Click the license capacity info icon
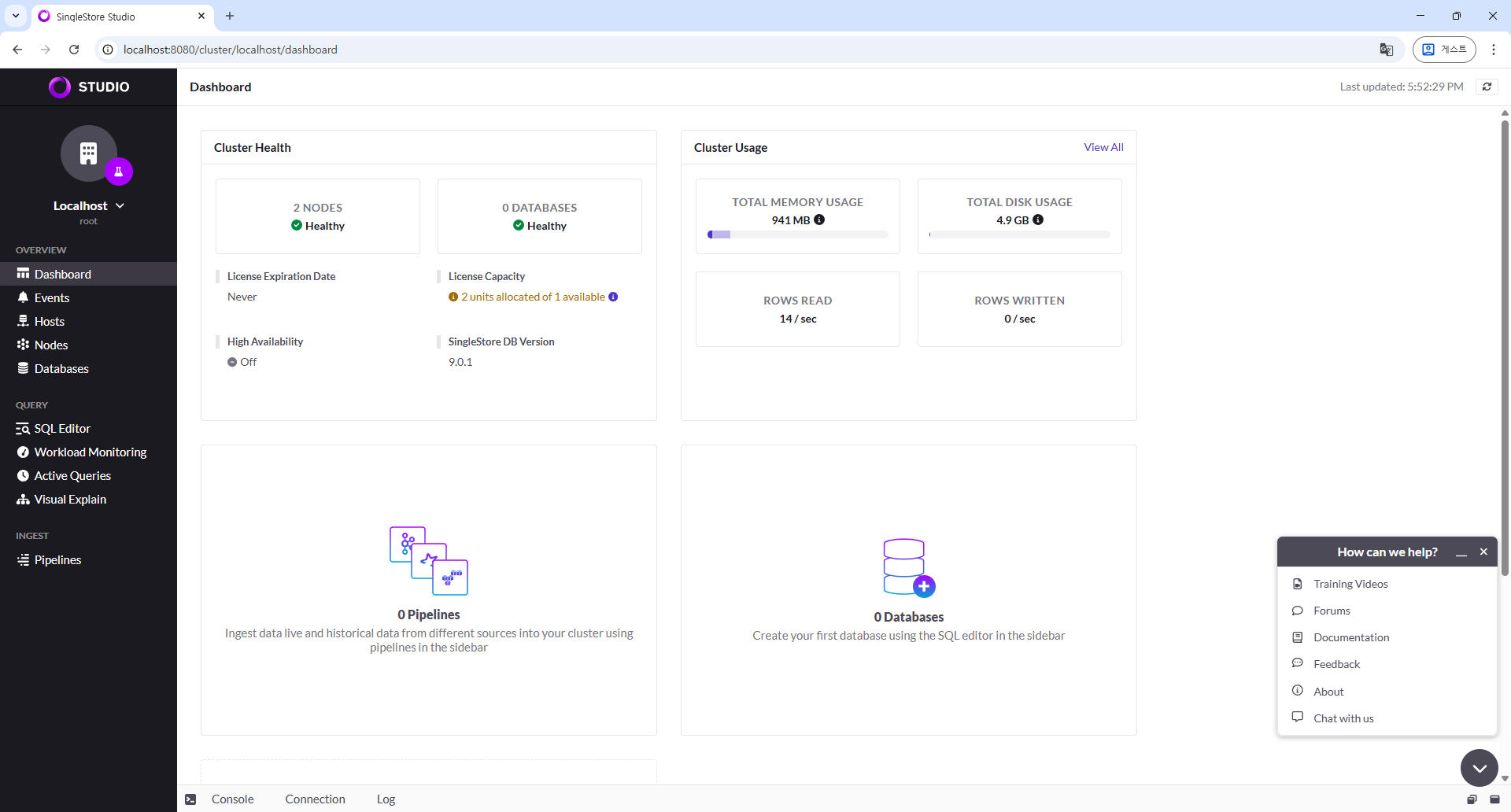 click(613, 297)
